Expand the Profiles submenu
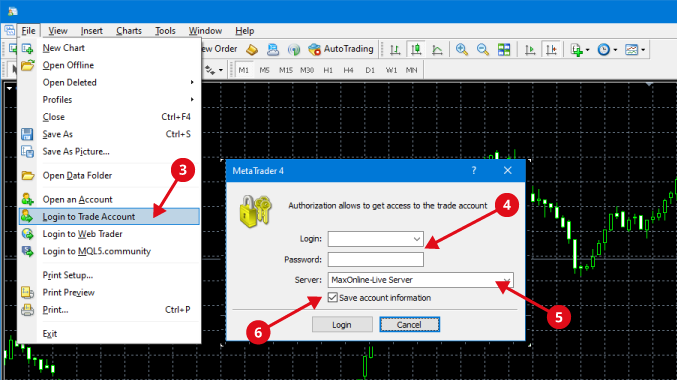 point(192,99)
